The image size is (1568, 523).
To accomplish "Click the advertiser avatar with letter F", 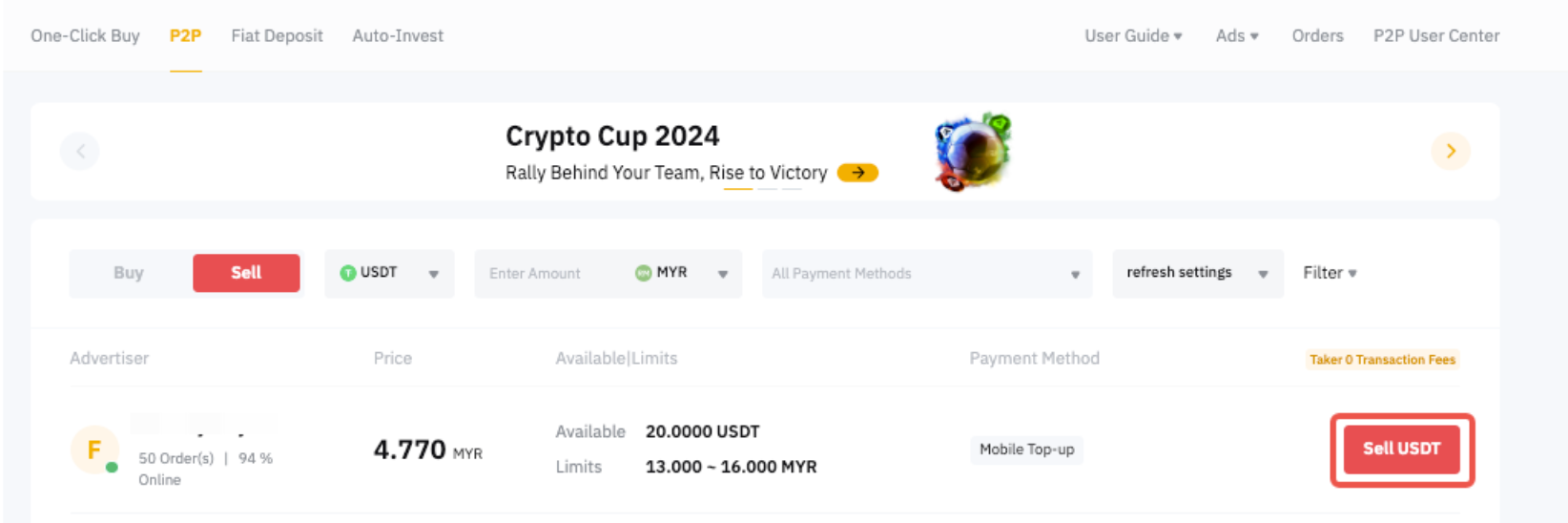I will 94,450.
